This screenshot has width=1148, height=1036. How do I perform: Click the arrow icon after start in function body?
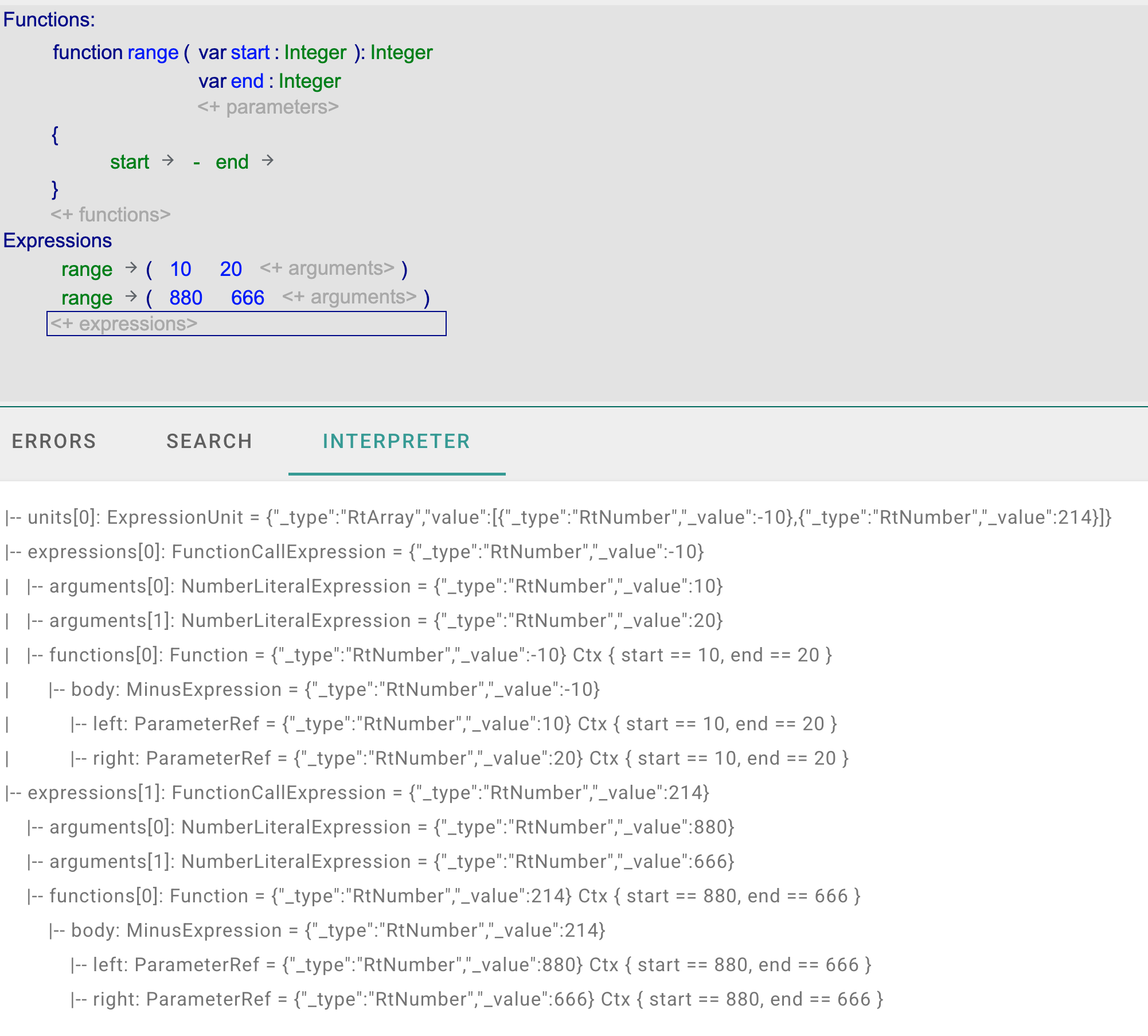[168, 162]
